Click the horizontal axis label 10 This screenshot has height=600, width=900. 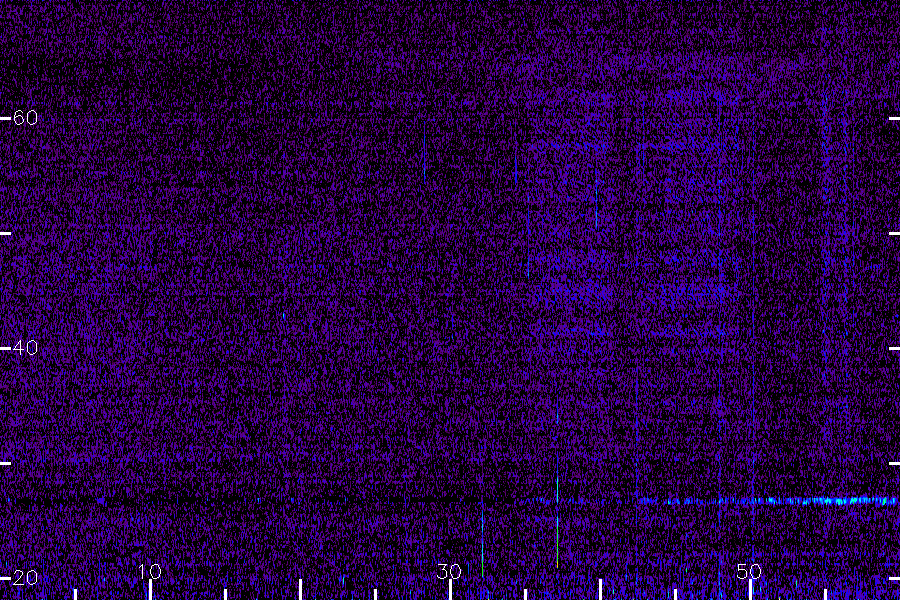[x=150, y=571]
